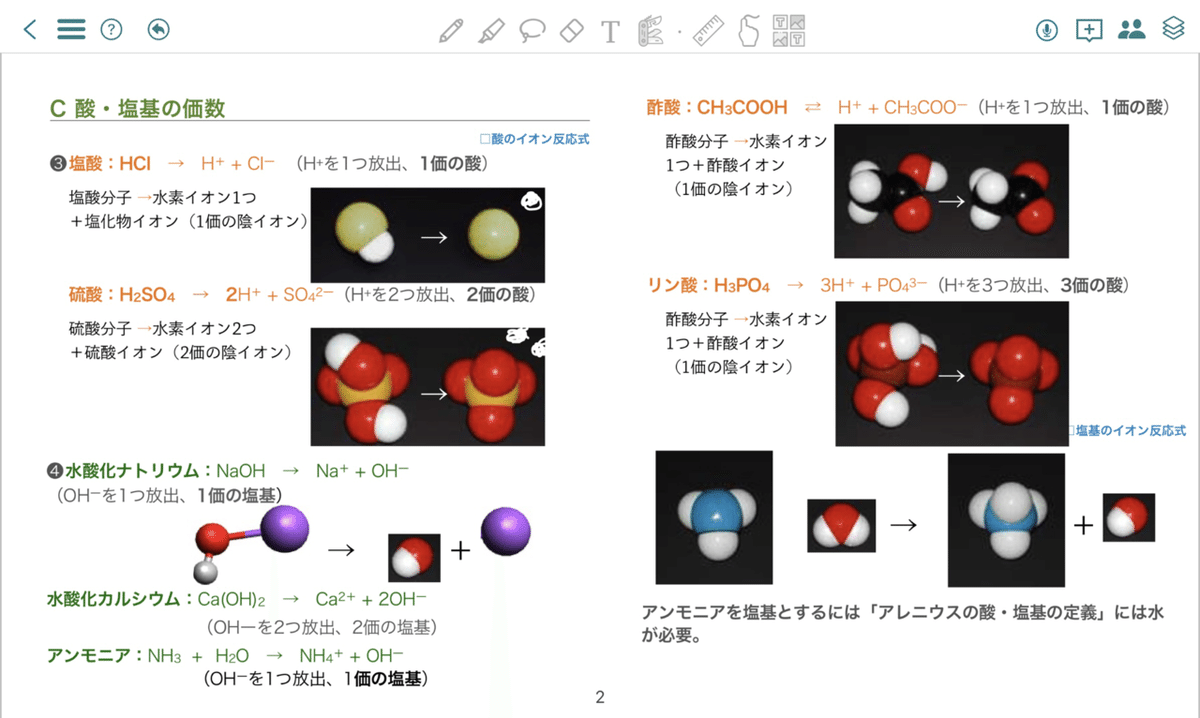Open the hamburger menu
The width and height of the screenshot is (1200, 718).
click(x=71, y=29)
